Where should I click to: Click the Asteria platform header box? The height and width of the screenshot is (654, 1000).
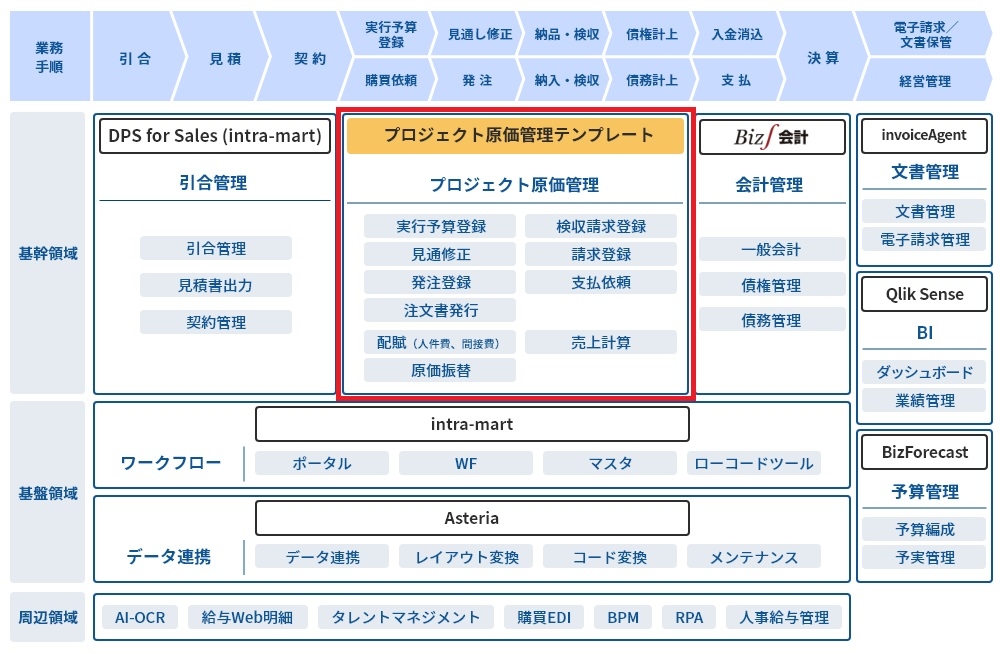click(472, 518)
